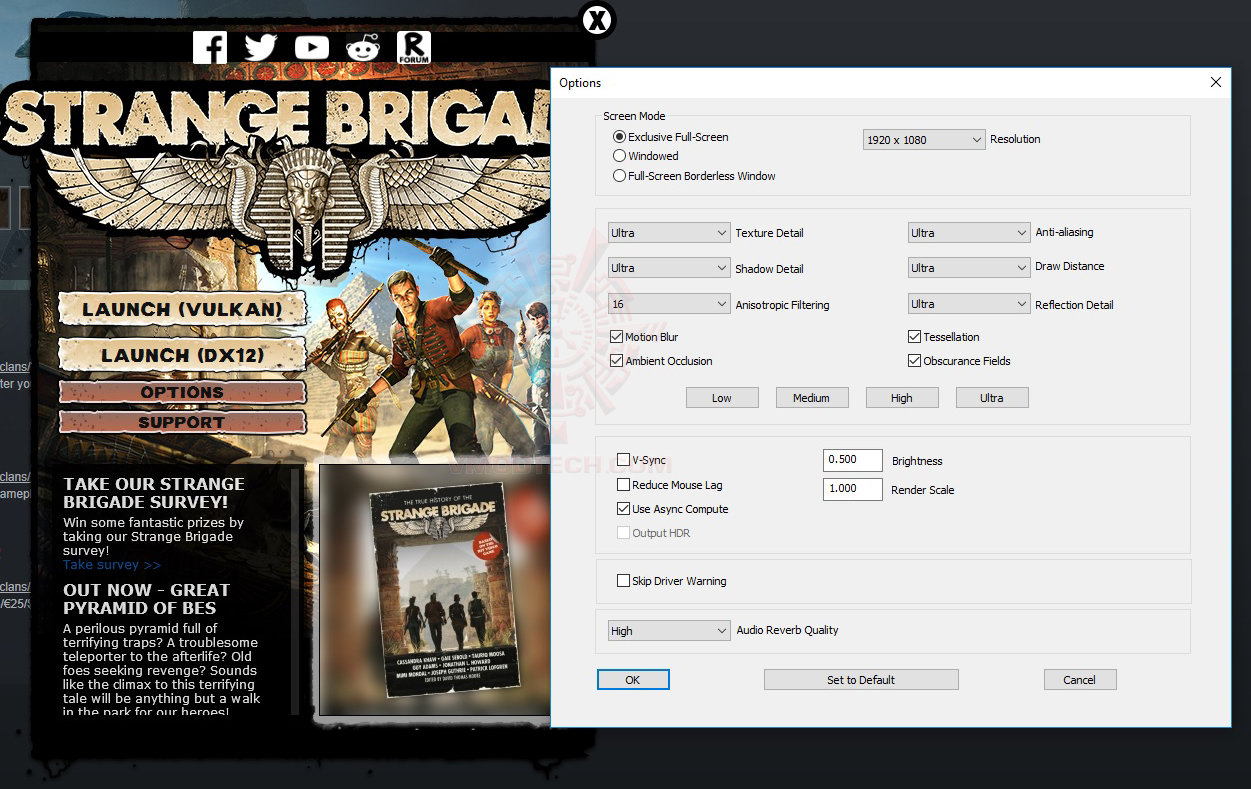Click Set to Default button

[x=861, y=680]
